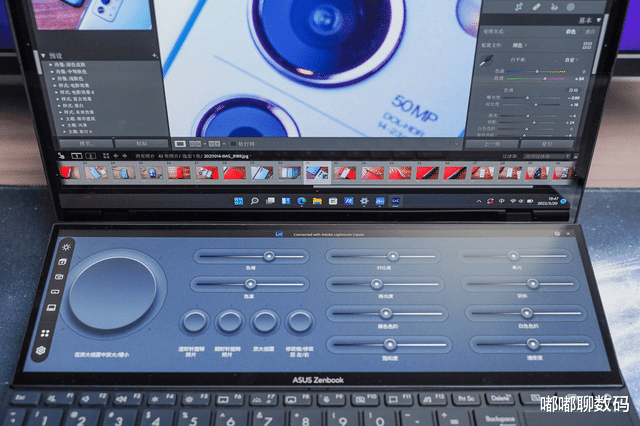Click the Previous button in Develop panel
The width and height of the screenshot is (640, 426).
(x=492, y=144)
